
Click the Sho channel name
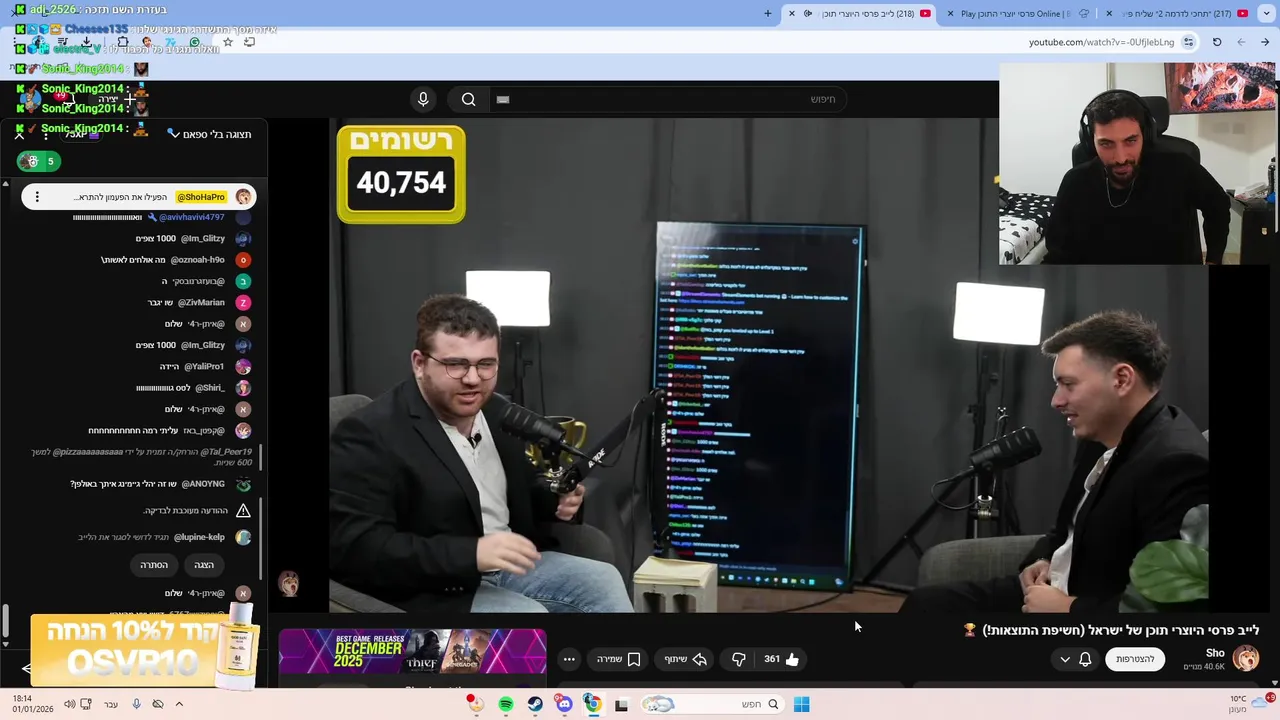tap(1215, 653)
